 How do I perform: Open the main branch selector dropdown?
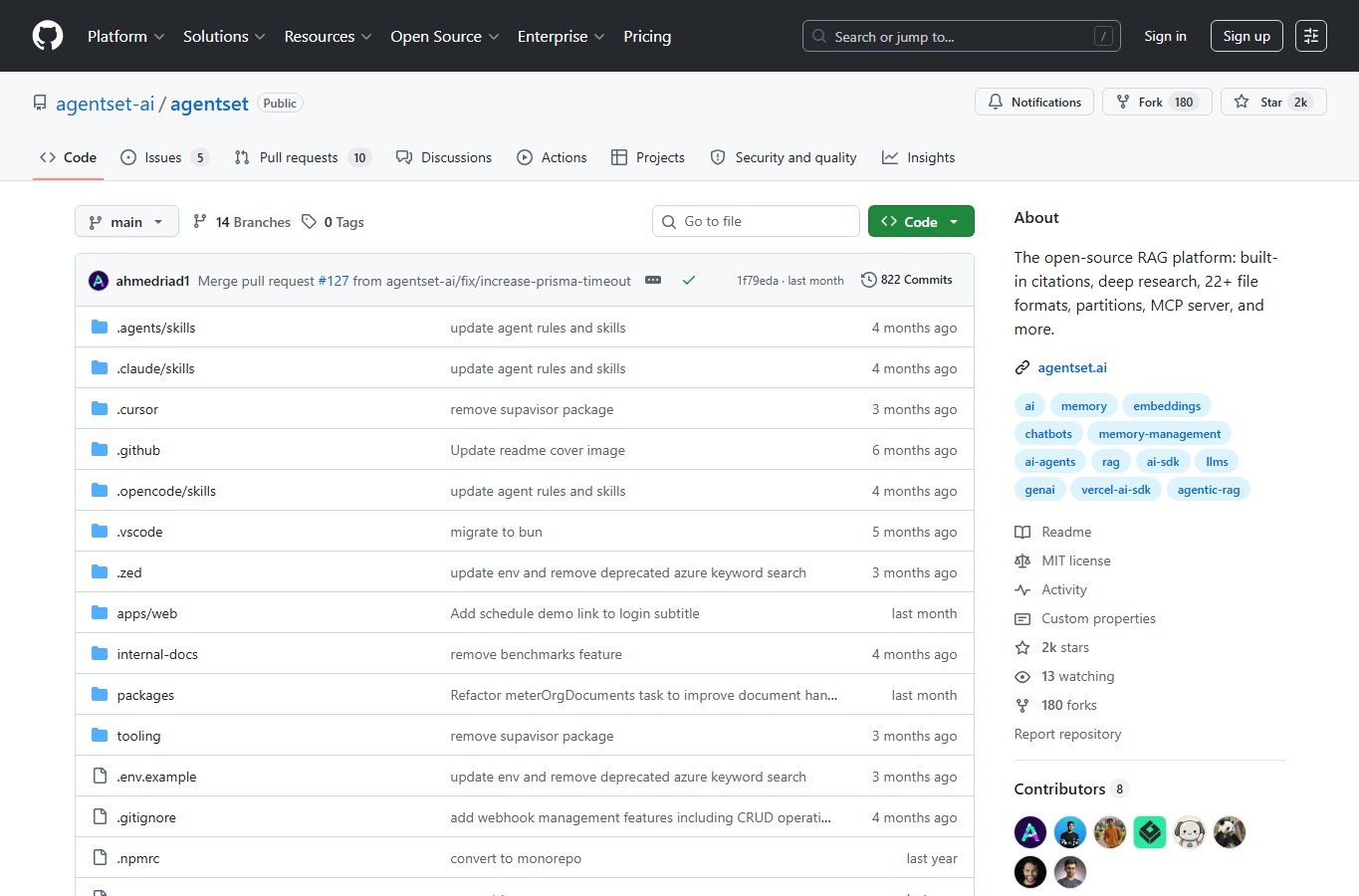pyautogui.click(x=126, y=221)
